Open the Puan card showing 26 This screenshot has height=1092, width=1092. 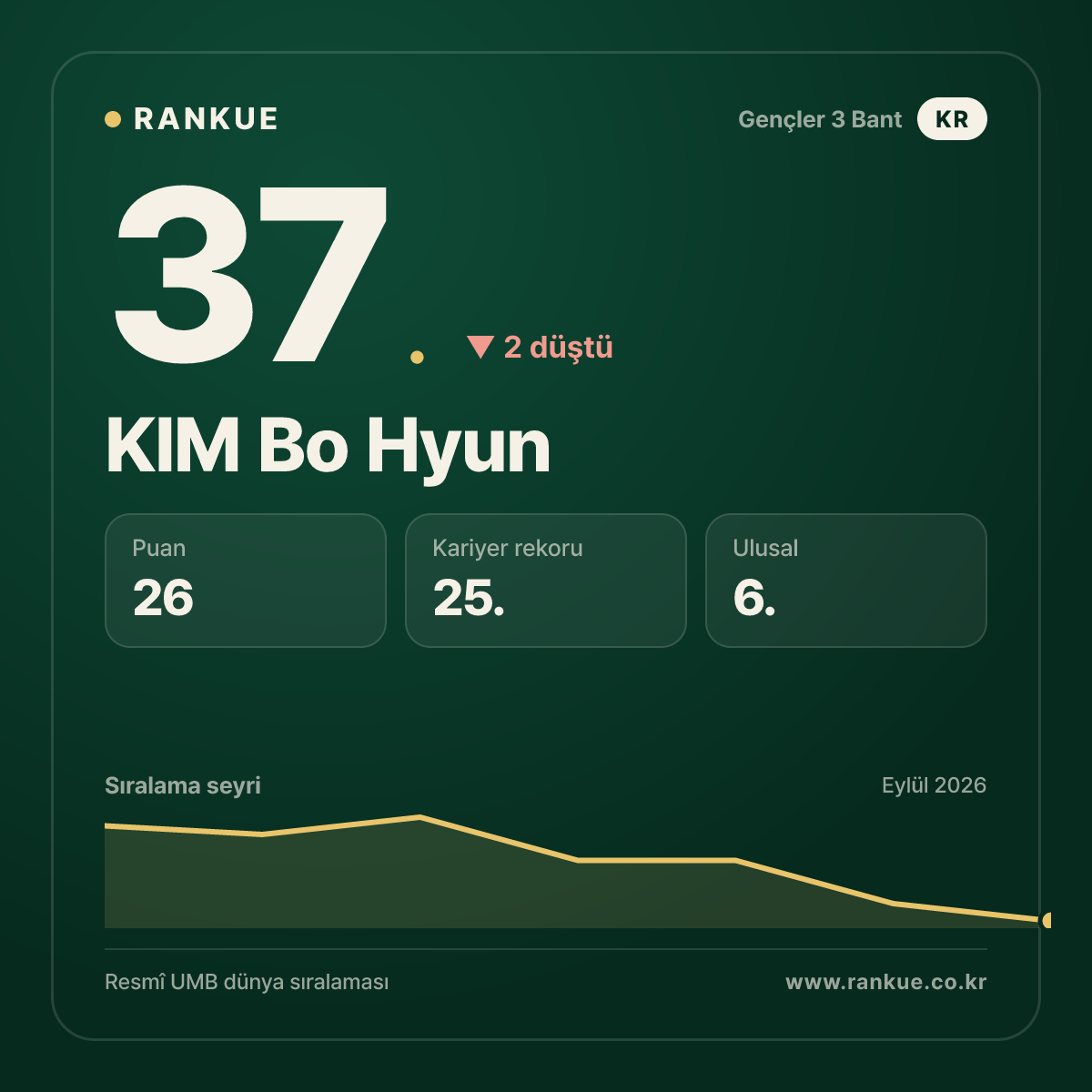pos(246,581)
